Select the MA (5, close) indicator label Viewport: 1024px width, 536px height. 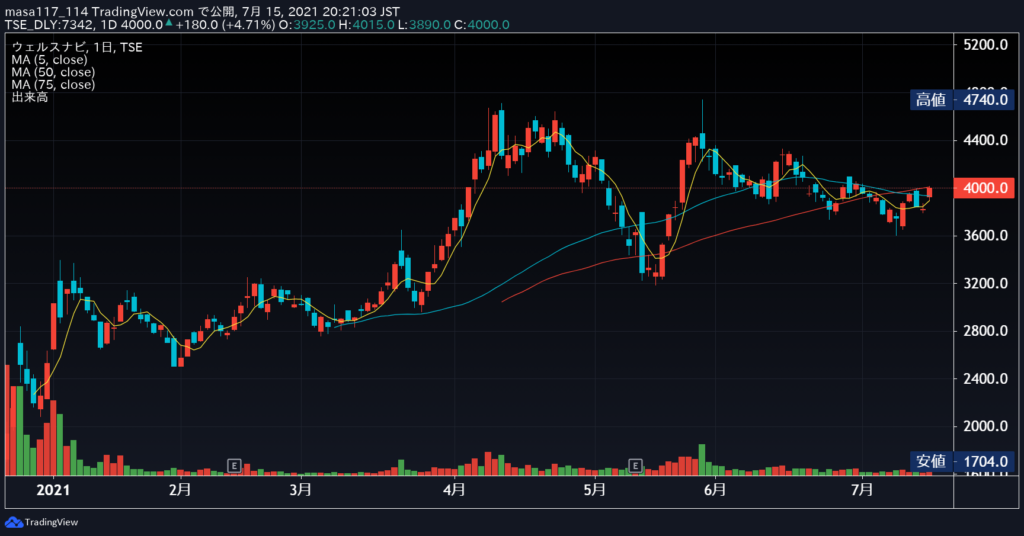[49, 59]
